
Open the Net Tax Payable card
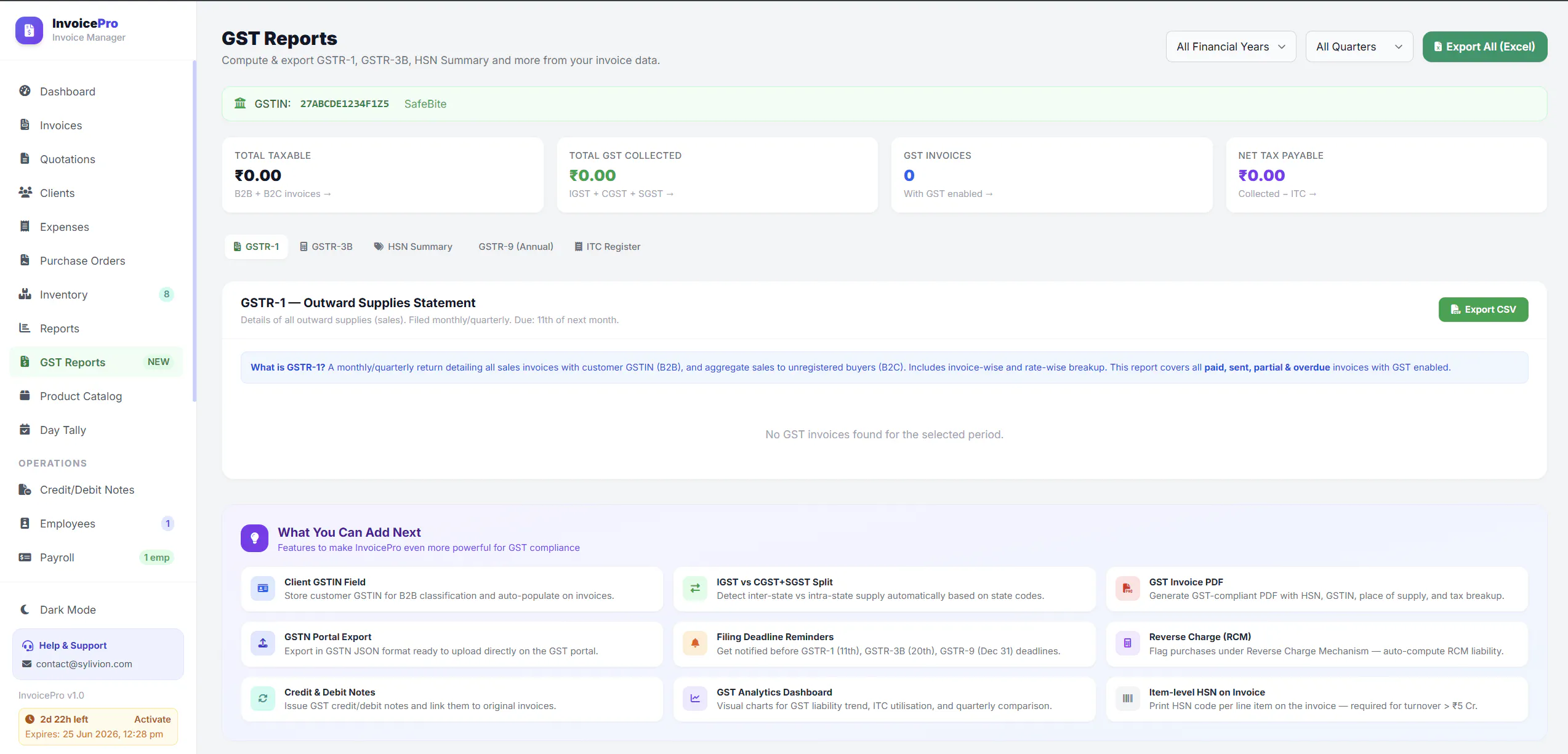[x=1386, y=175]
